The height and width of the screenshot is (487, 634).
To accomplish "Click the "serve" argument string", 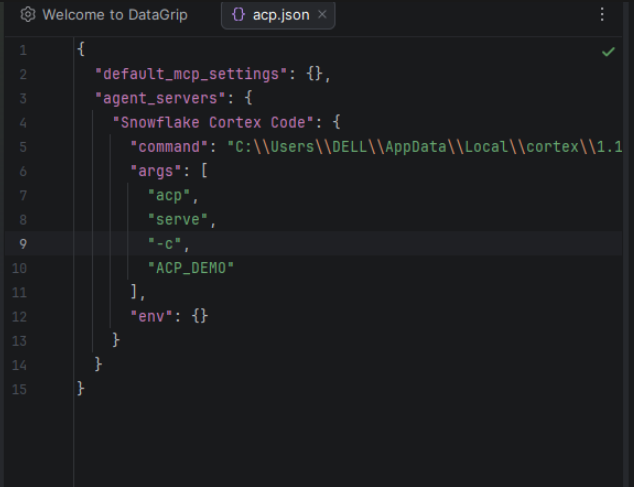I will (x=178, y=220).
